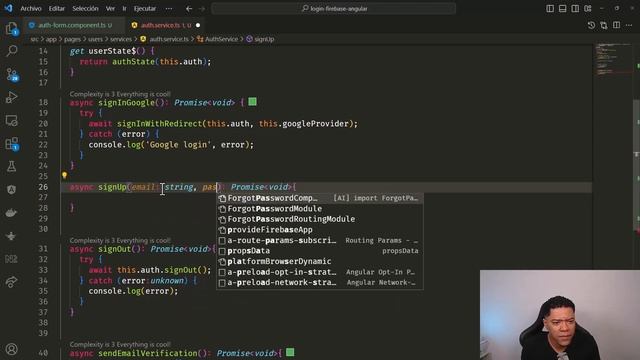Click line number 33 in gutter
The image size is (640, 360).
tap(43, 270)
